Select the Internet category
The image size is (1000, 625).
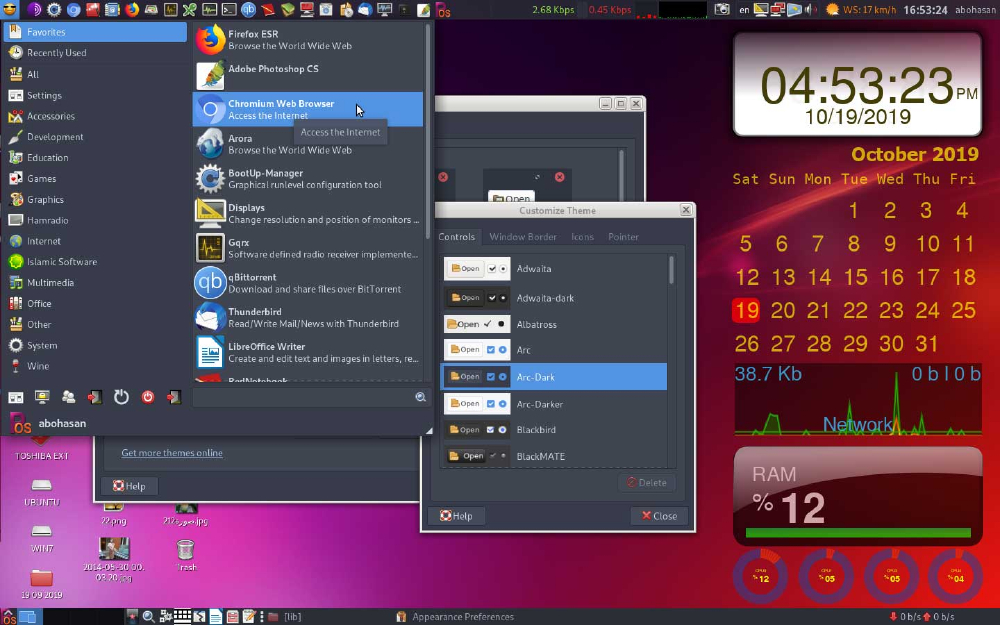(96, 241)
